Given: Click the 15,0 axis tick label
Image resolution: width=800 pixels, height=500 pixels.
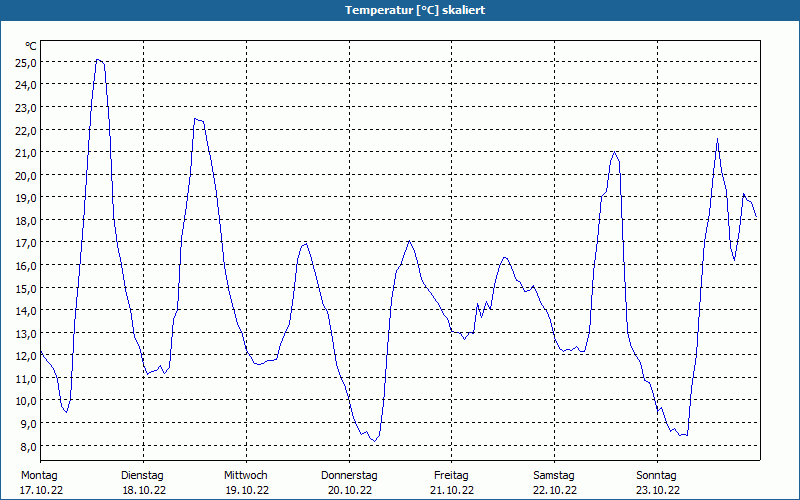Looking at the screenshot, I should point(26,289).
